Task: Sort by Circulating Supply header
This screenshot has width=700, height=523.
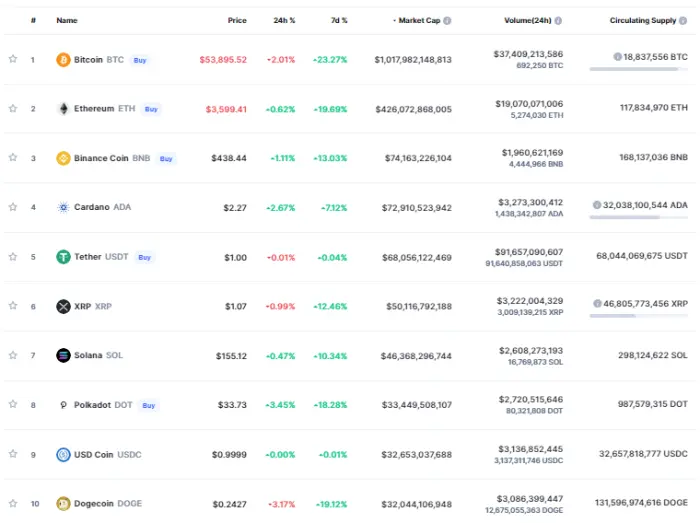Action: click(x=643, y=21)
